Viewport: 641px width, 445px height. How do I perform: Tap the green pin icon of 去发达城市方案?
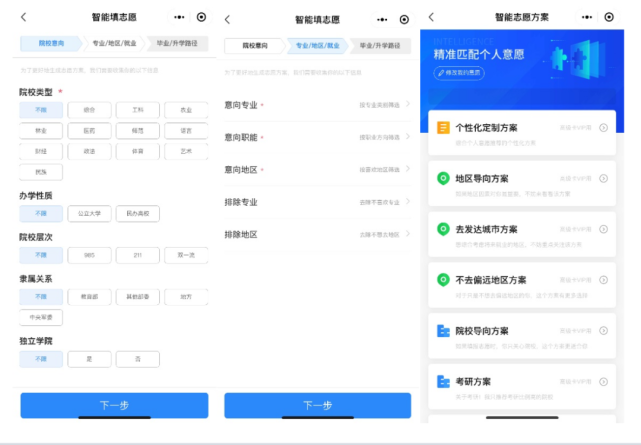[443, 229]
